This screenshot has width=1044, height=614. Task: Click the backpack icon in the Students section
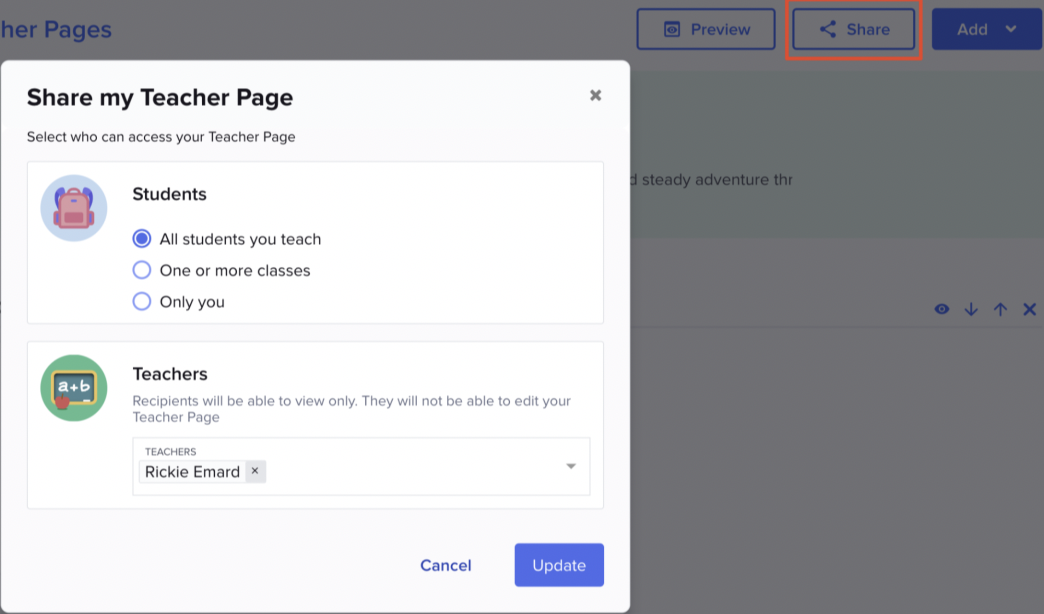point(73,207)
